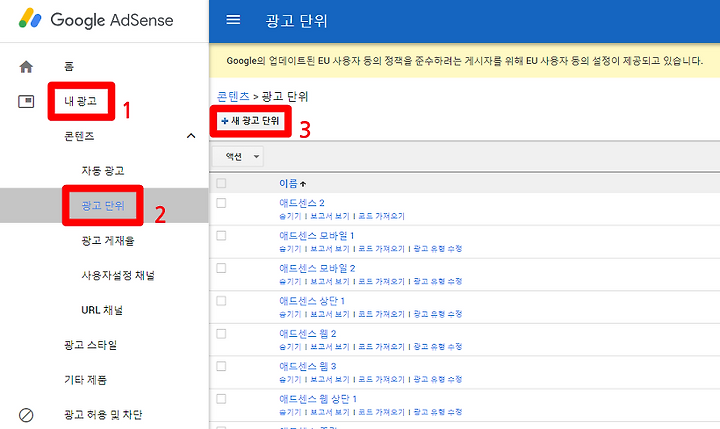The width and height of the screenshot is (720, 429).
Task: Open the 애드센스 모바일 1 ad unit
Action: click(317, 236)
